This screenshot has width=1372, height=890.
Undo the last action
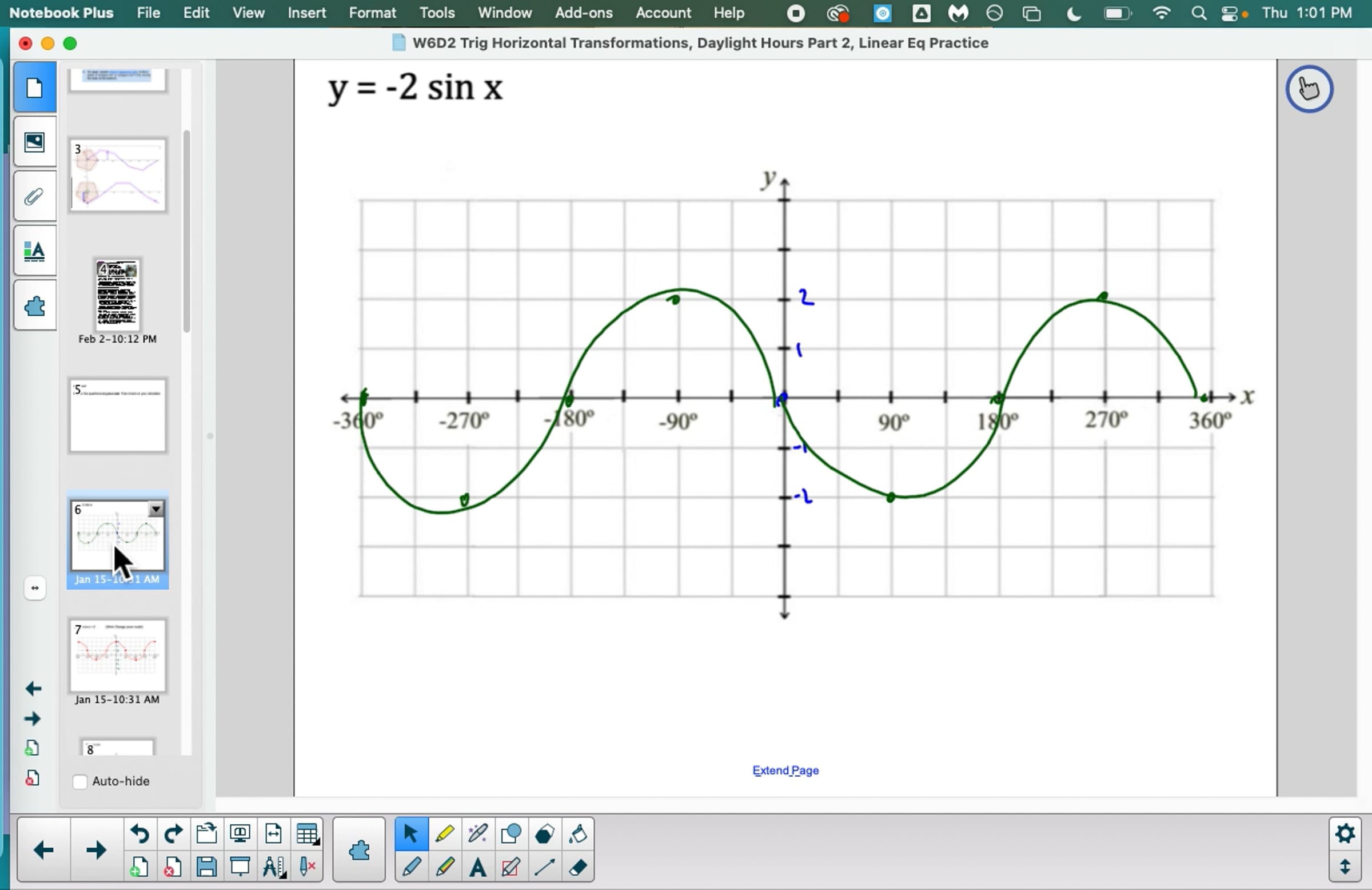click(x=139, y=833)
